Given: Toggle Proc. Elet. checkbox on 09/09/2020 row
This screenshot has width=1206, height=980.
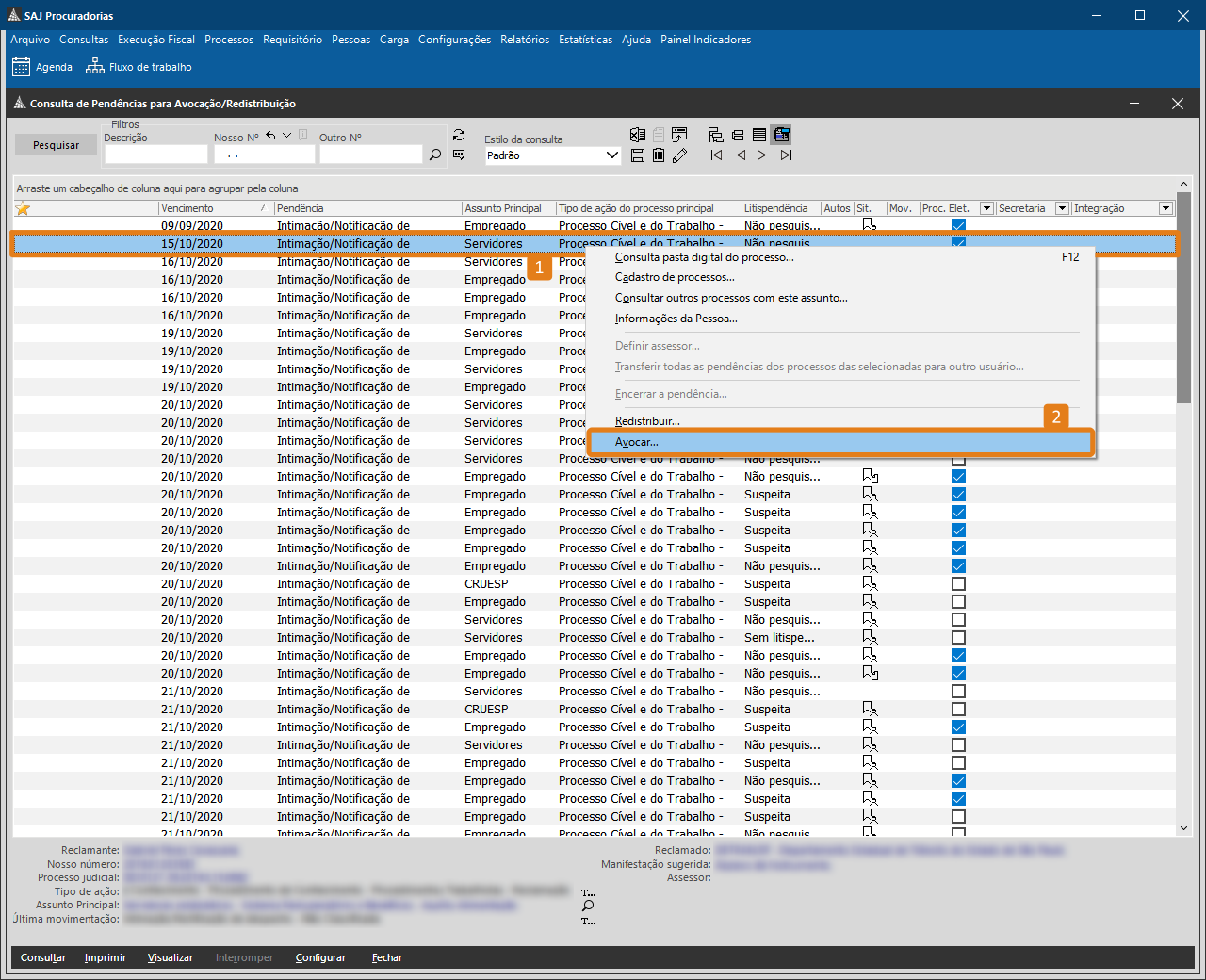Looking at the screenshot, I should coord(958,225).
